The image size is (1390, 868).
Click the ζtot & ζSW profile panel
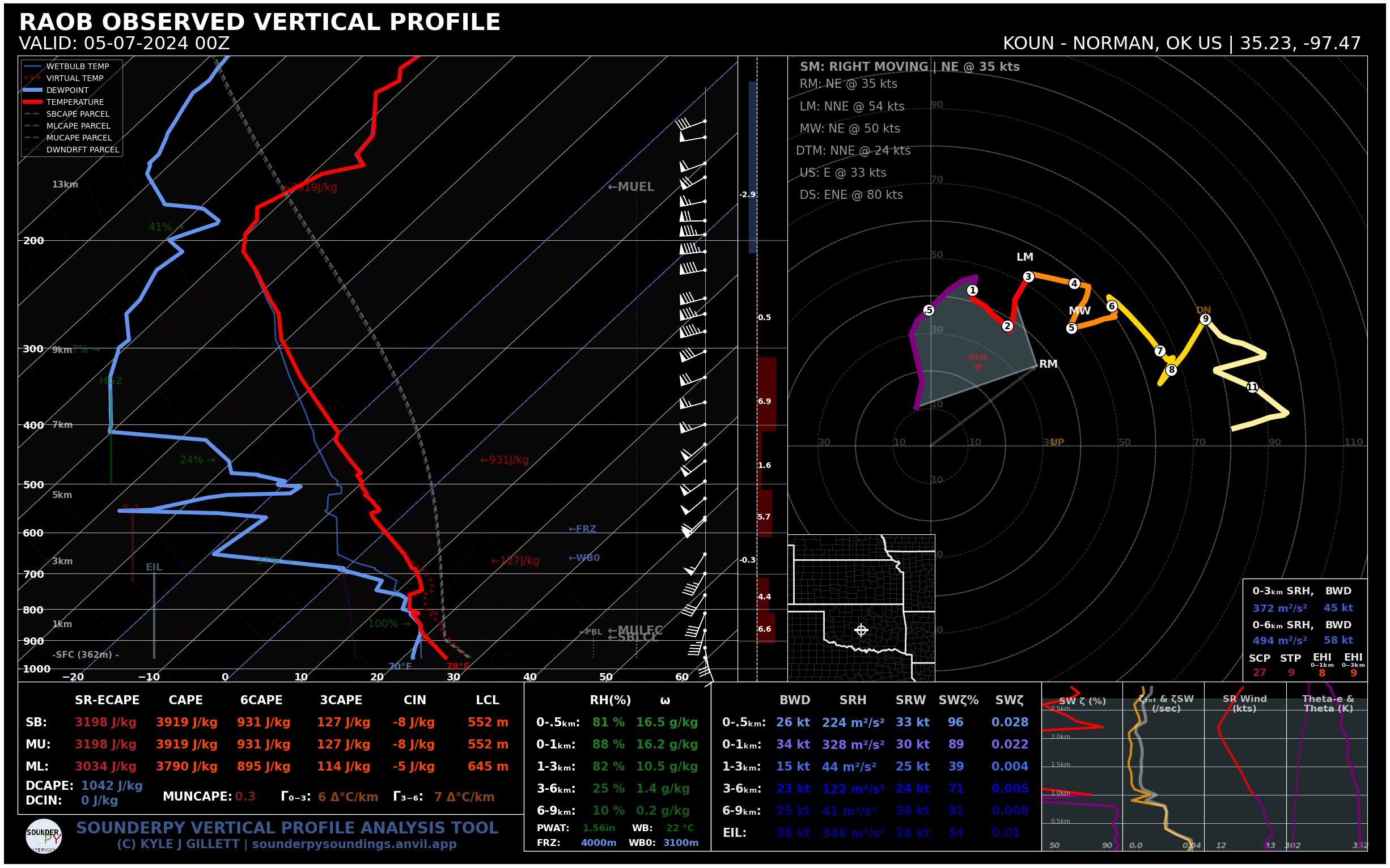coord(1163,767)
